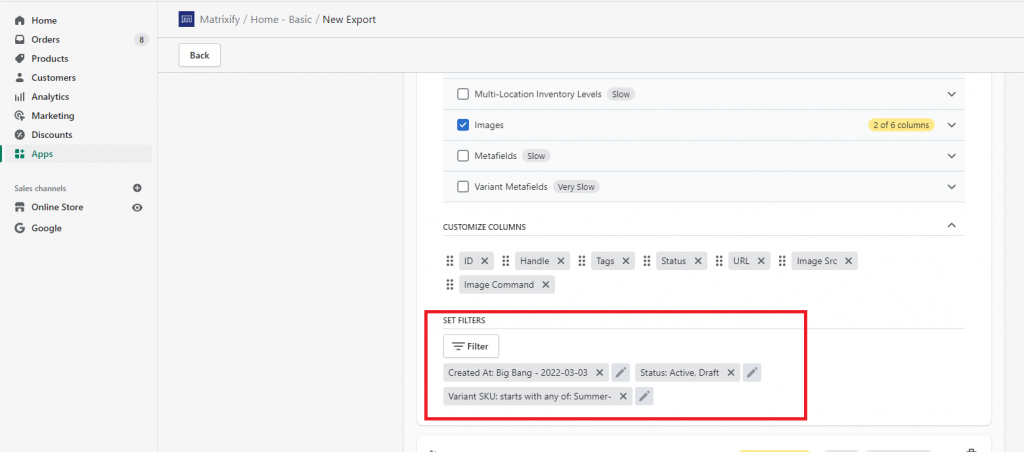Click the Back button
This screenshot has width=1024, height=452.
(x=199, y=56)
